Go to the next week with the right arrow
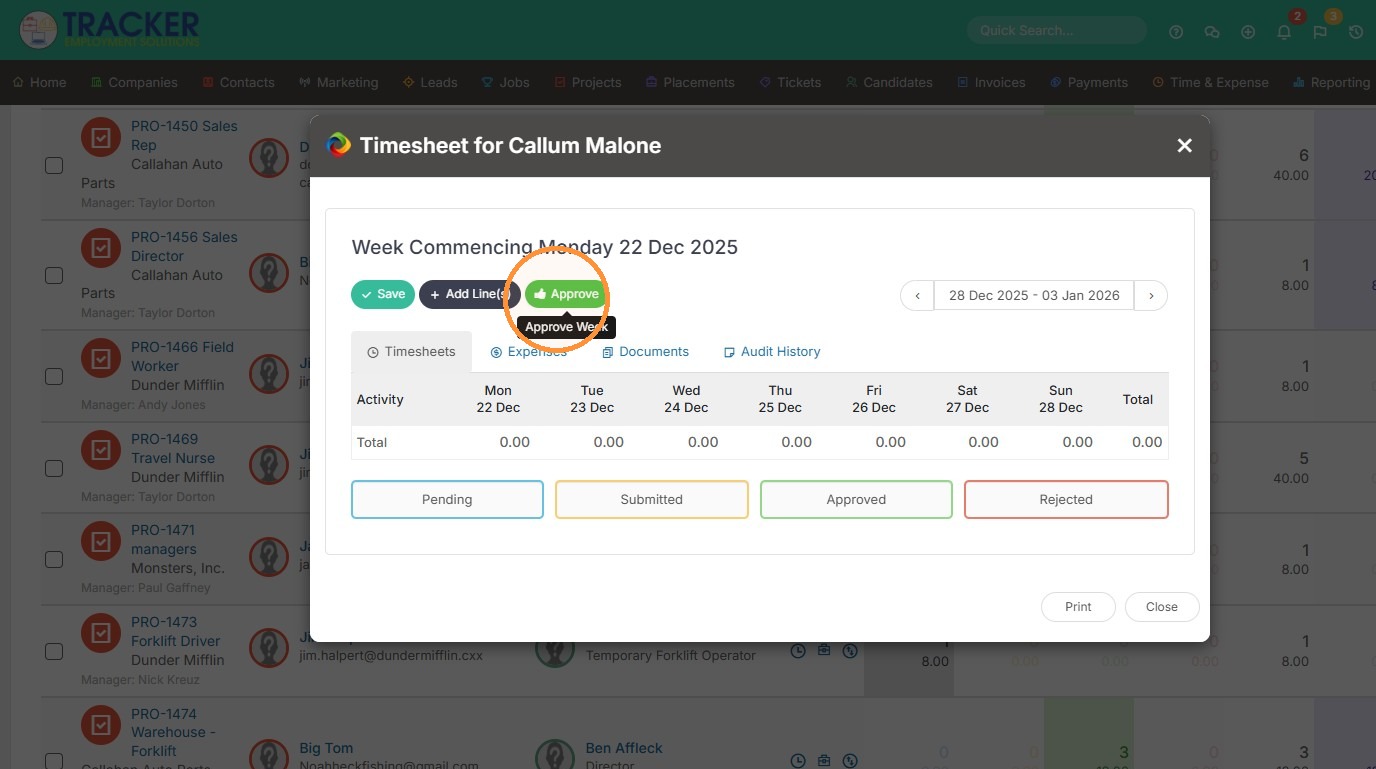 (x=1151, y=295)
